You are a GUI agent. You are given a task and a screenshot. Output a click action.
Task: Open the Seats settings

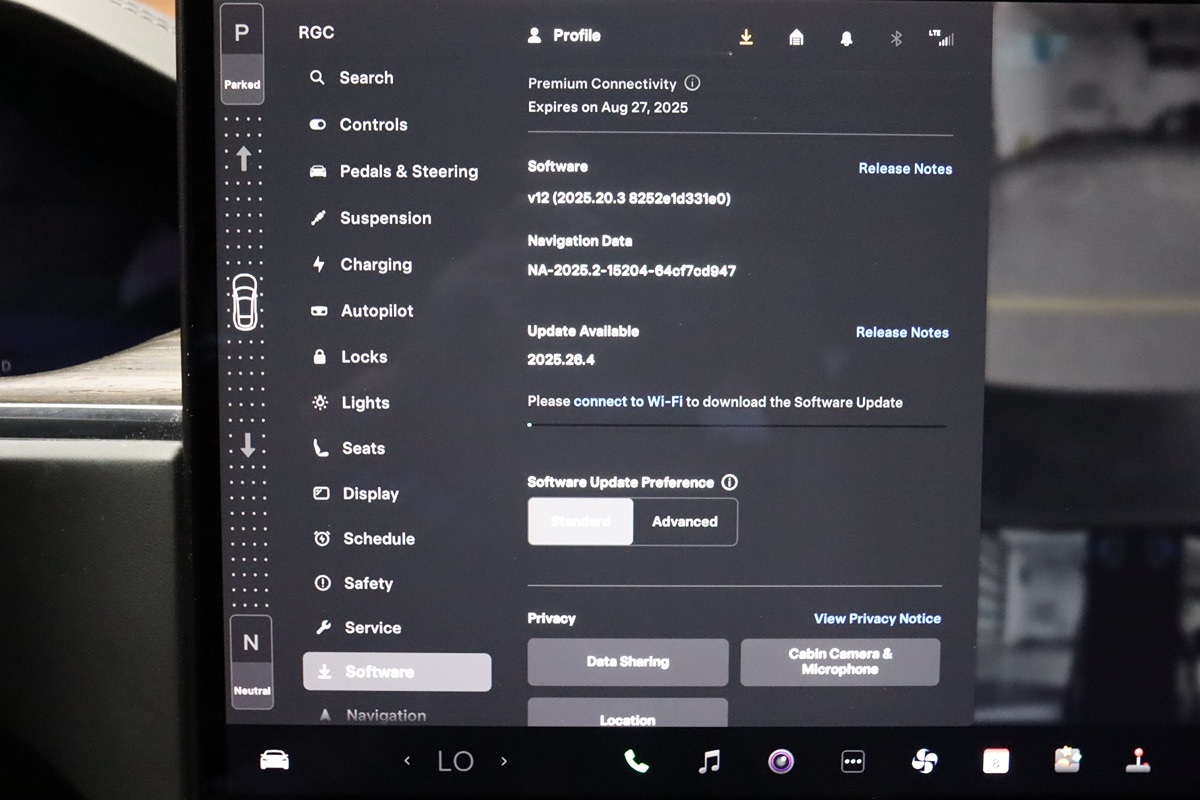pos(349,449)
